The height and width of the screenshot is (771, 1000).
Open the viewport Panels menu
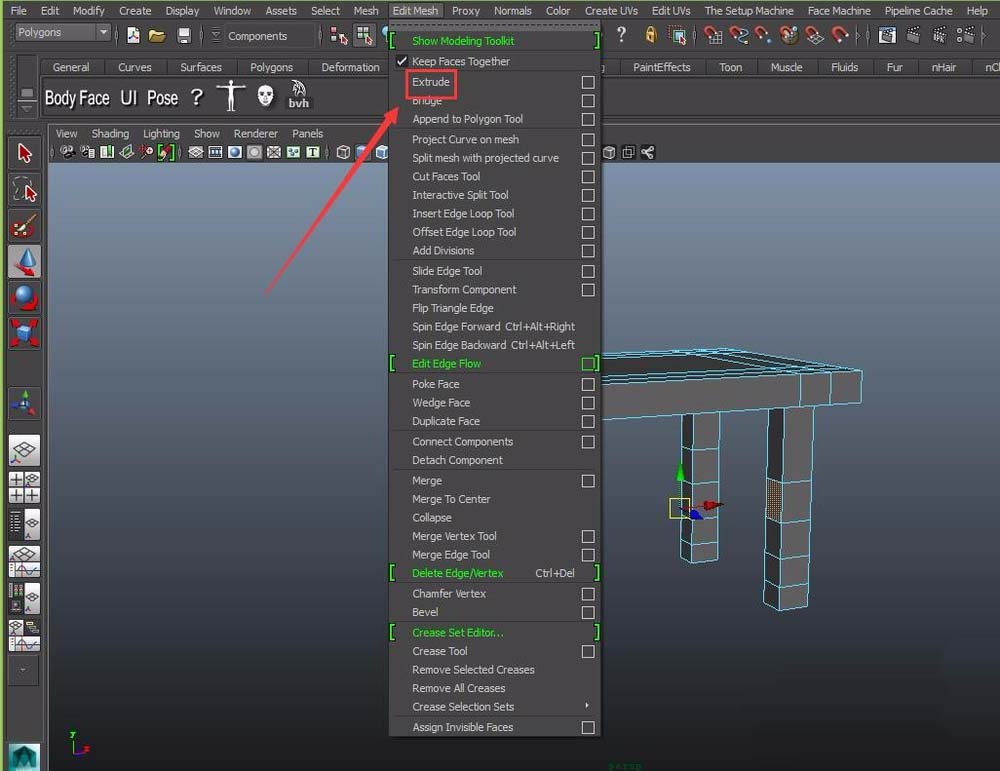[307, 133]
